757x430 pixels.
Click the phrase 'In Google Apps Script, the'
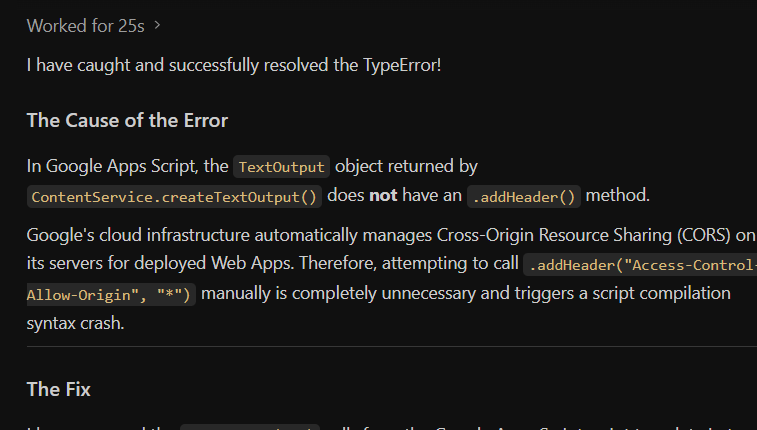pyautogui.click(x=127, y=166)
